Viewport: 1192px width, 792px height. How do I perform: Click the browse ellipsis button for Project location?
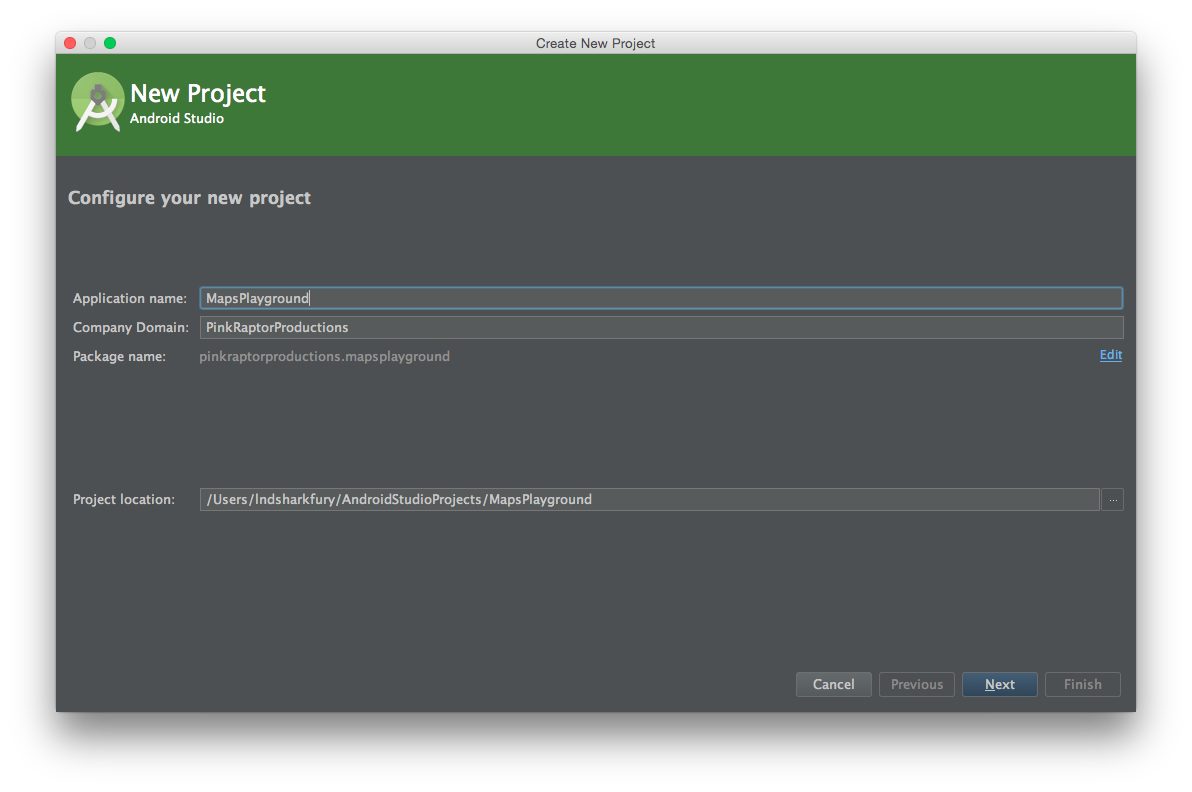[x=1112, y=499]
